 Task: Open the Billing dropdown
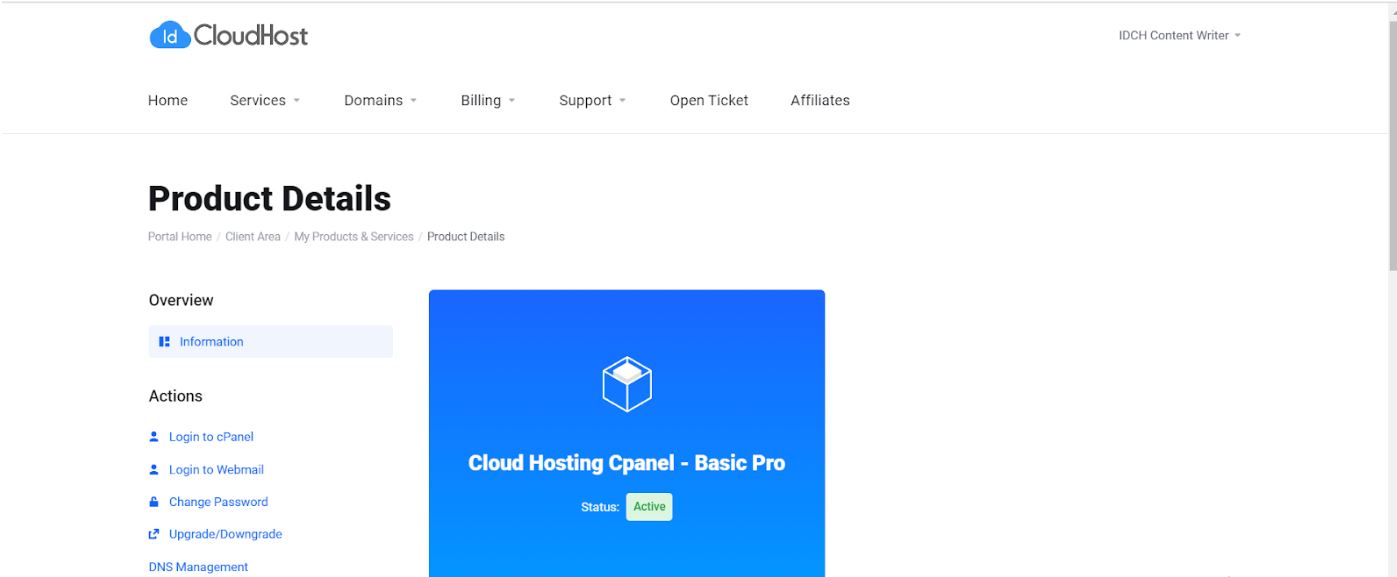click(x=481, y=100)
